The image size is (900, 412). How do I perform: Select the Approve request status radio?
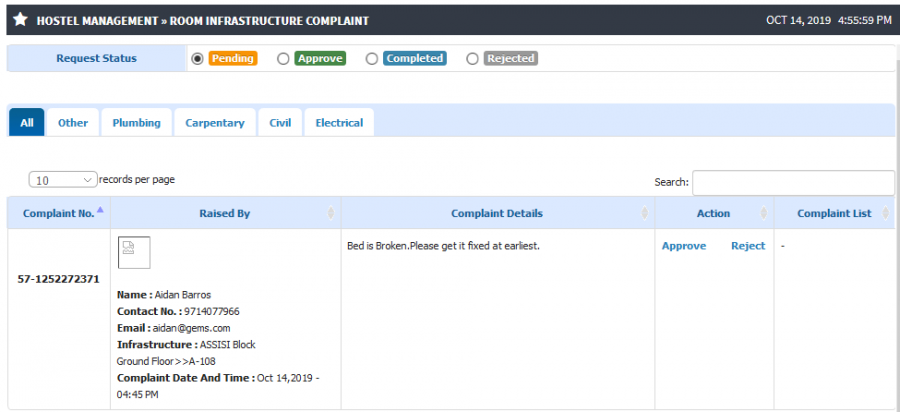pyautogui.click(x=283, y=59)
